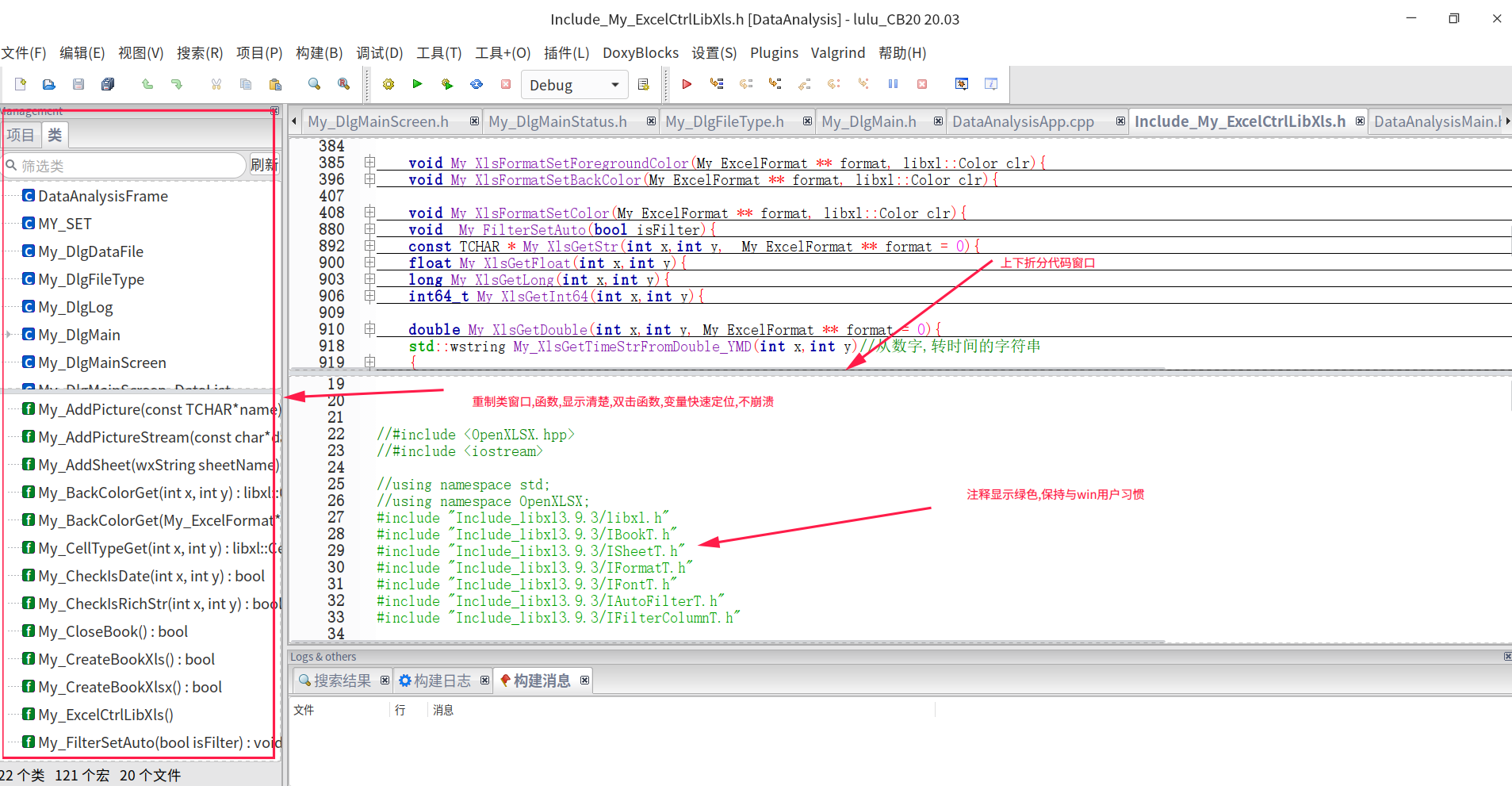
Task: Open the Debugging windows icon
Action: [x=962, y=84]
